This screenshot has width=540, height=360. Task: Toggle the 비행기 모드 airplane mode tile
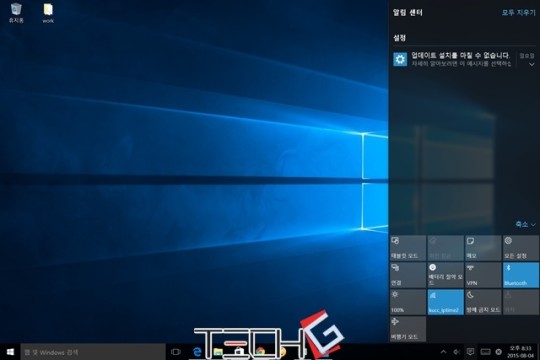[x=408, y=329]
